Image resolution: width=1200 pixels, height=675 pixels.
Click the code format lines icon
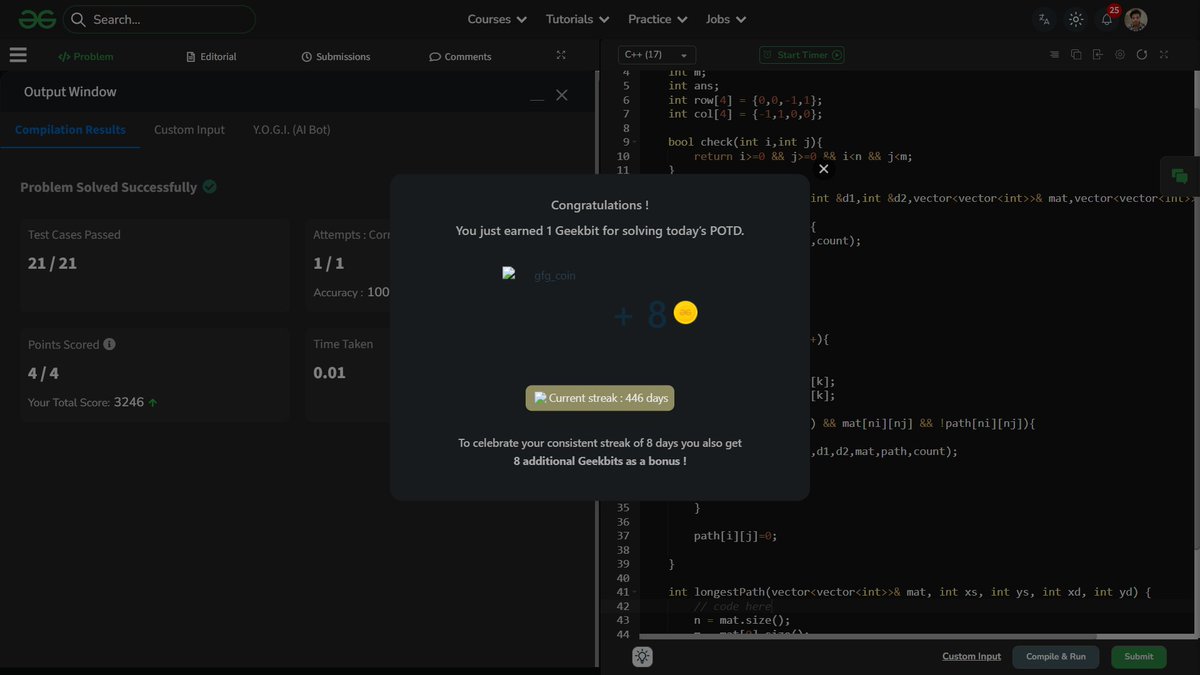coord(1054,55)
